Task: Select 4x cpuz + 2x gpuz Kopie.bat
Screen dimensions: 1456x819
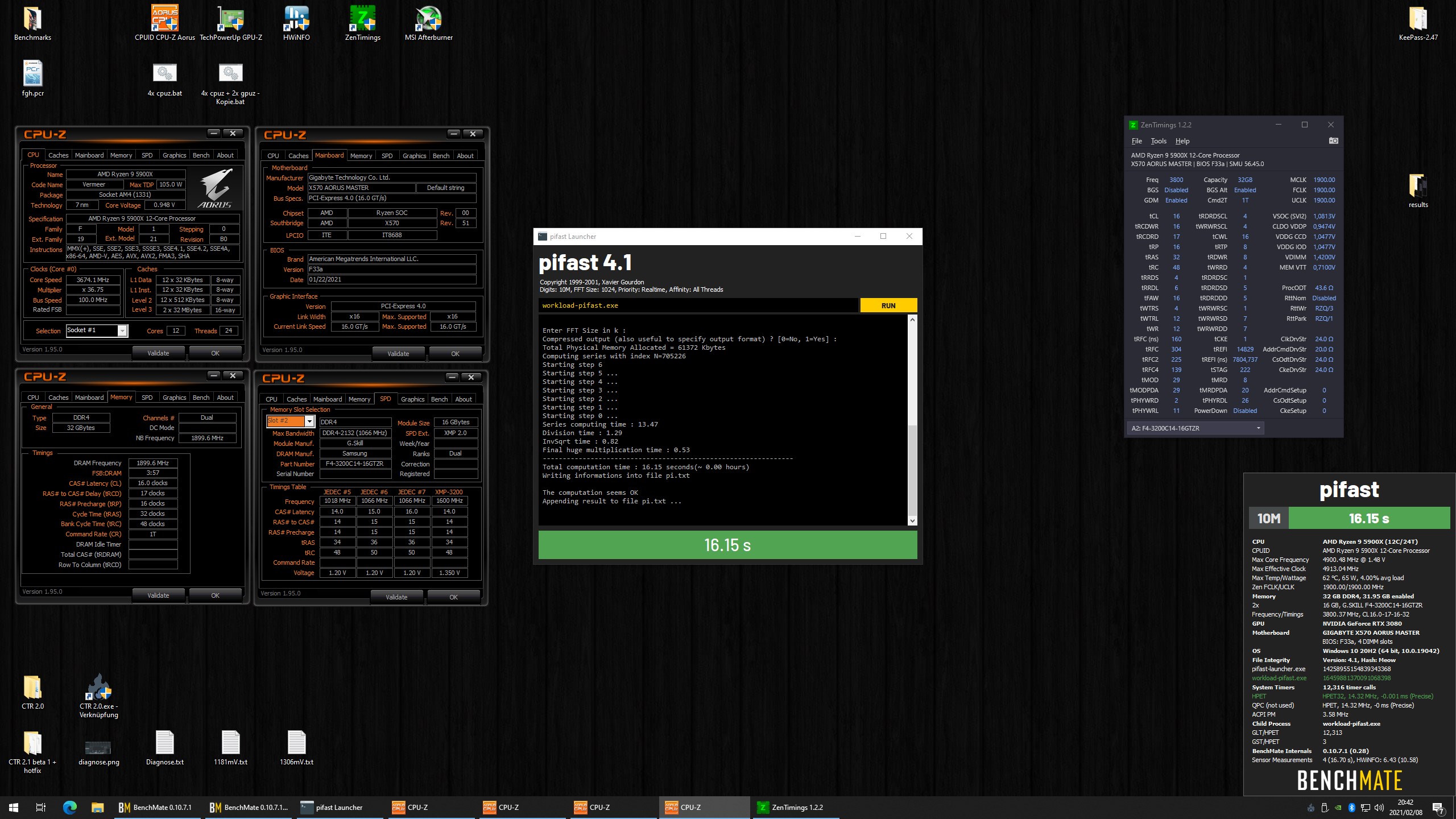Action: tap(230, 84)
